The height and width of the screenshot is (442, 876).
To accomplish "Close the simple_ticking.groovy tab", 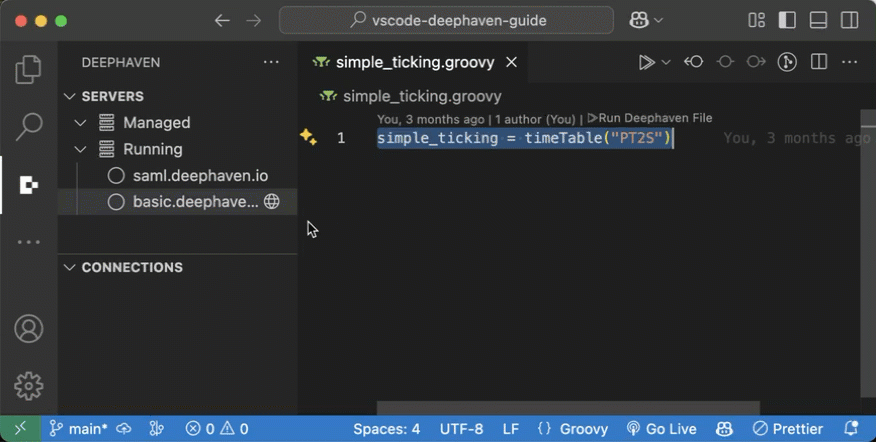I will pos(511,62).
